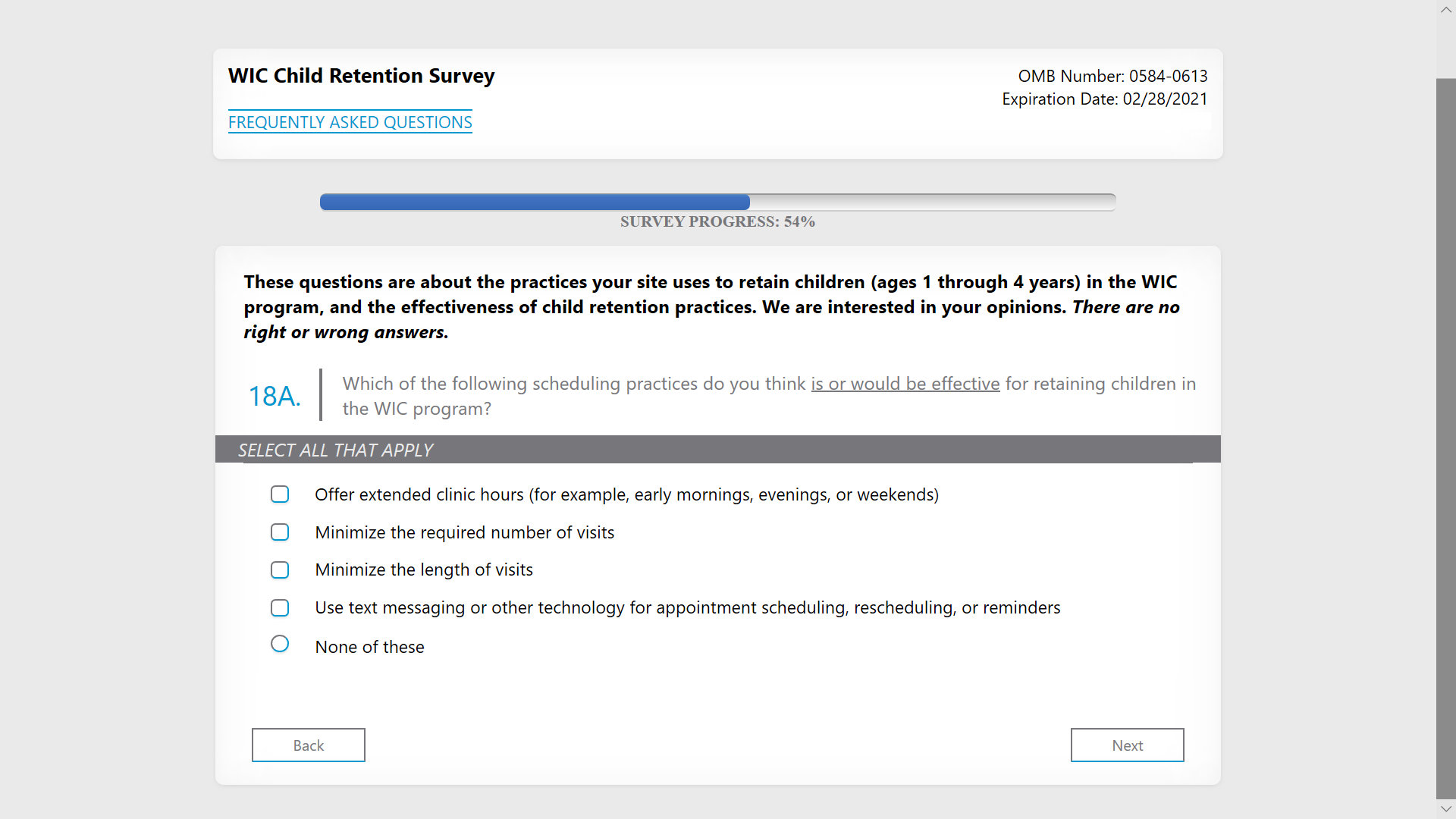Click the Next button
The width and height of the screenshot is (1456, 819).
[1127, 745]
